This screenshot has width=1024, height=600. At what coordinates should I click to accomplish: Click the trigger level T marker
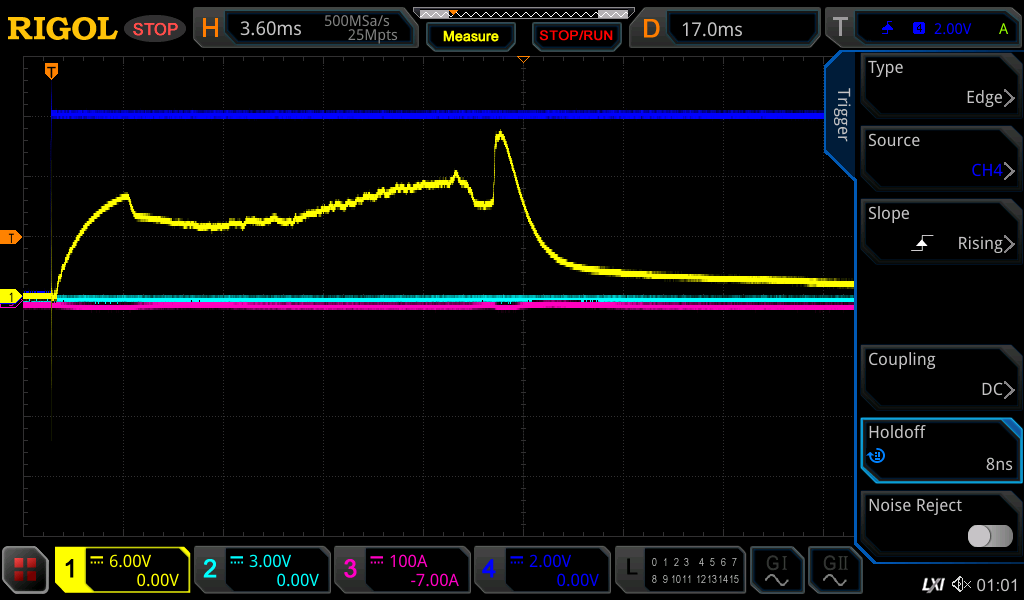[11, 237]
